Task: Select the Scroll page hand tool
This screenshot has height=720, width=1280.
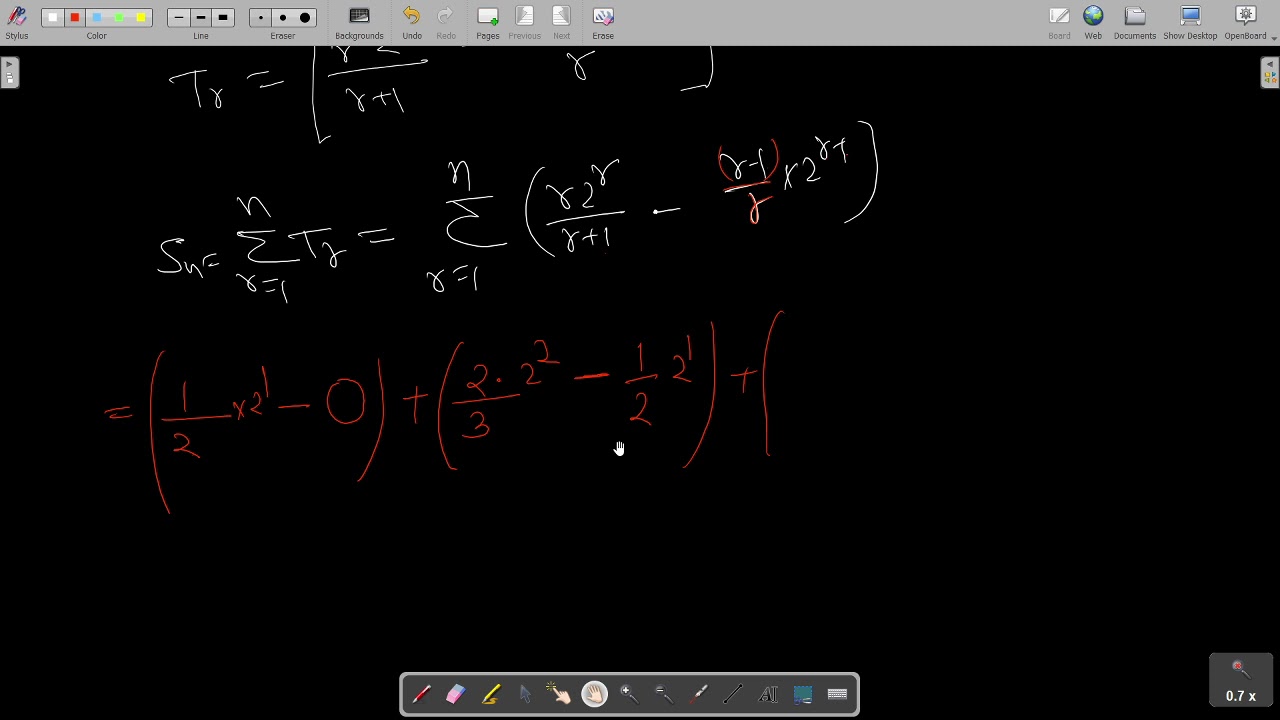Action: [594, 694]
